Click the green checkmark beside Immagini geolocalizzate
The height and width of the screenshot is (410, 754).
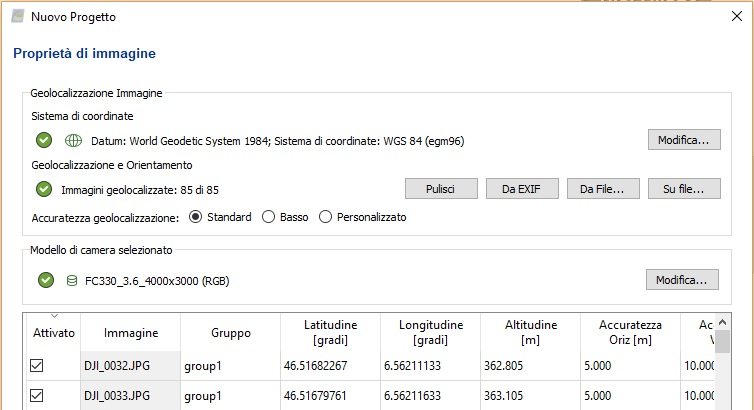tap(44, 188)
